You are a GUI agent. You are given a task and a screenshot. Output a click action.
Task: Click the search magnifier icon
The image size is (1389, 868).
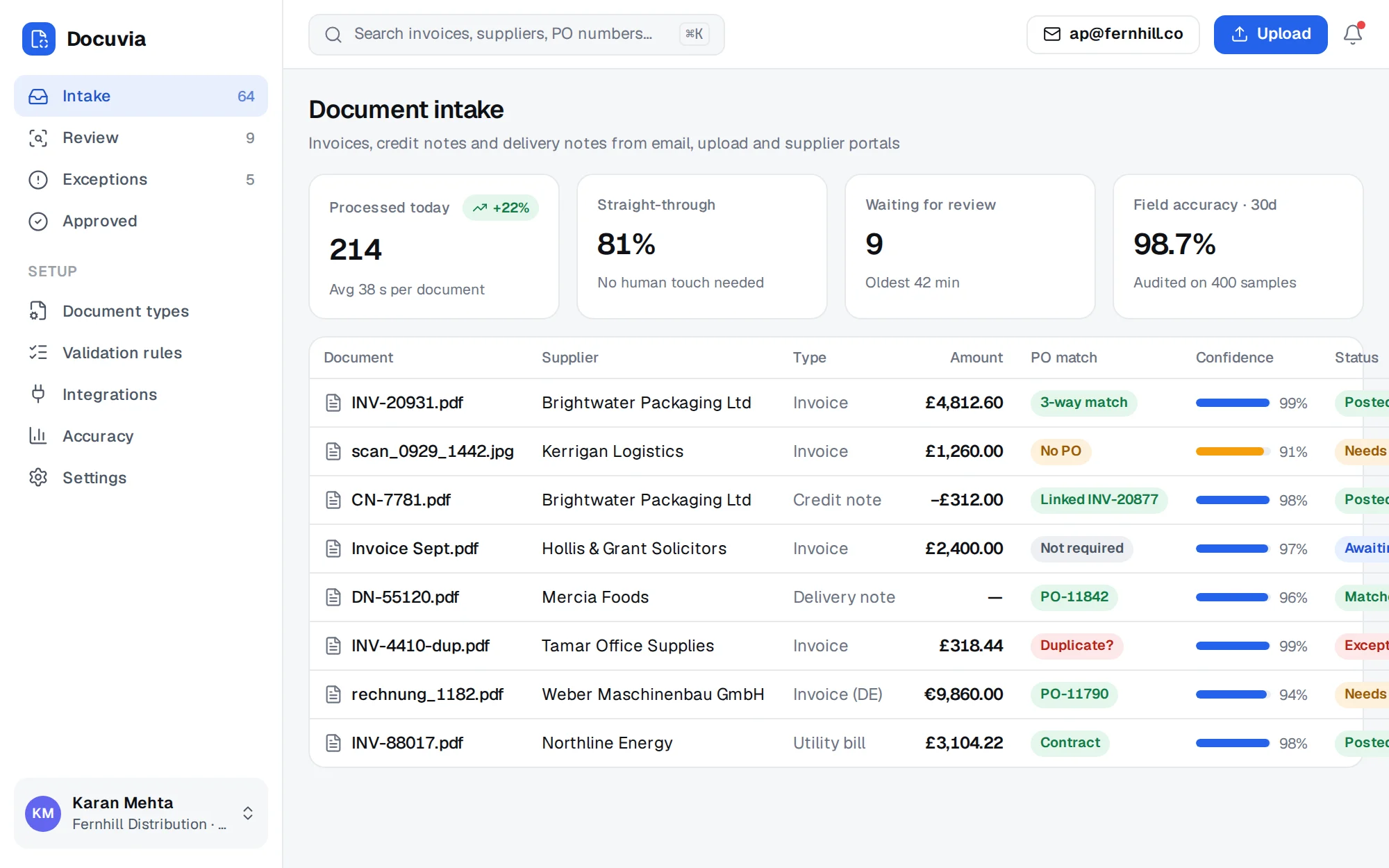(x=333, y=34)
